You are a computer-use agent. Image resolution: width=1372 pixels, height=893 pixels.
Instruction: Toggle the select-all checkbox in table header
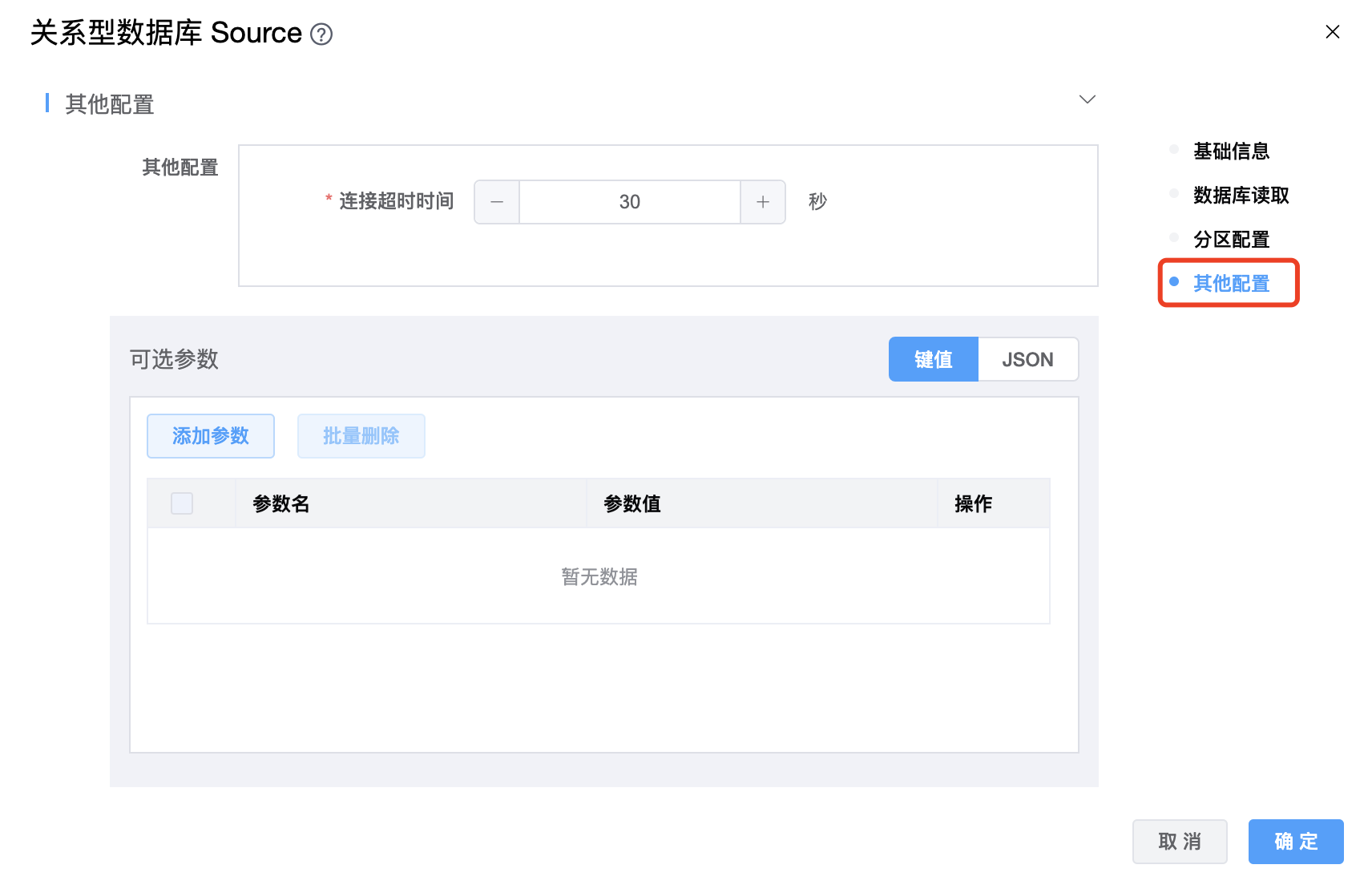click(182, 503)
